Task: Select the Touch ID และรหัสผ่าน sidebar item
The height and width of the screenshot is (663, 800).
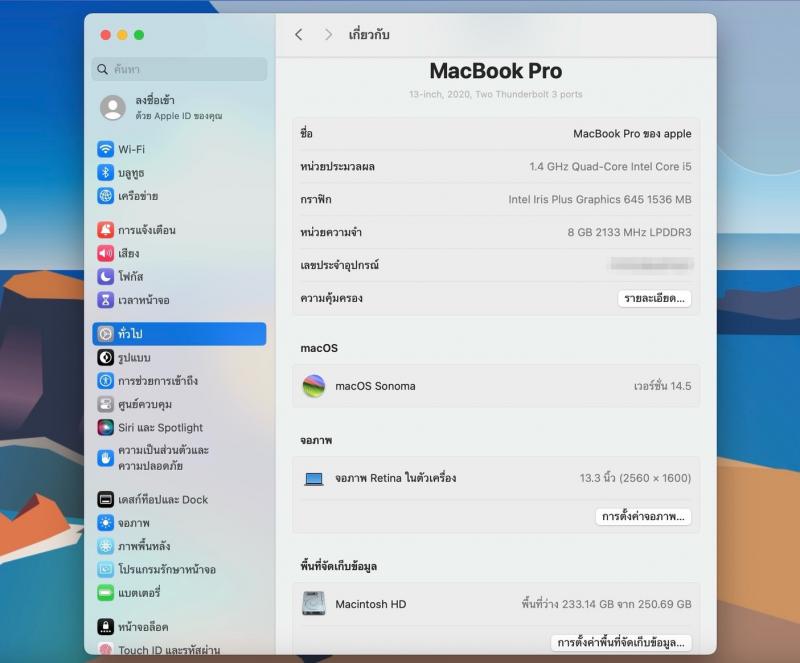Action: (x=180, y=649)
